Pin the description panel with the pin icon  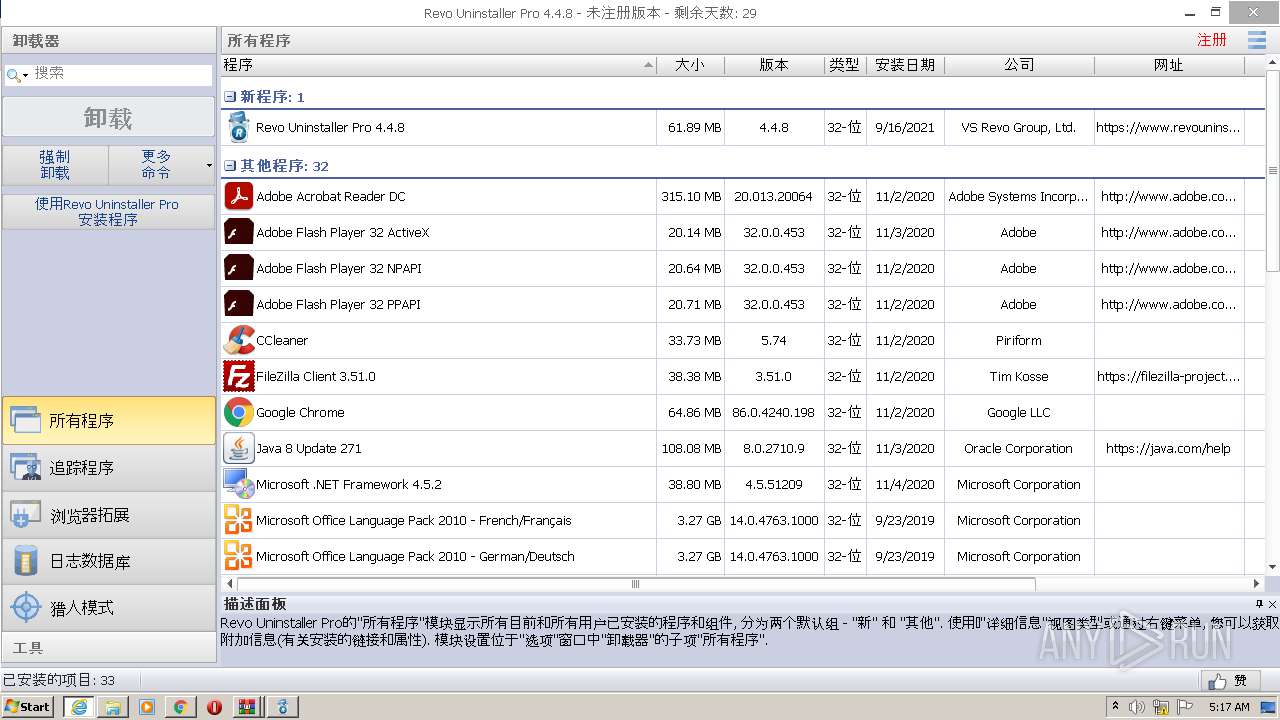click(x=1259, y=604)
